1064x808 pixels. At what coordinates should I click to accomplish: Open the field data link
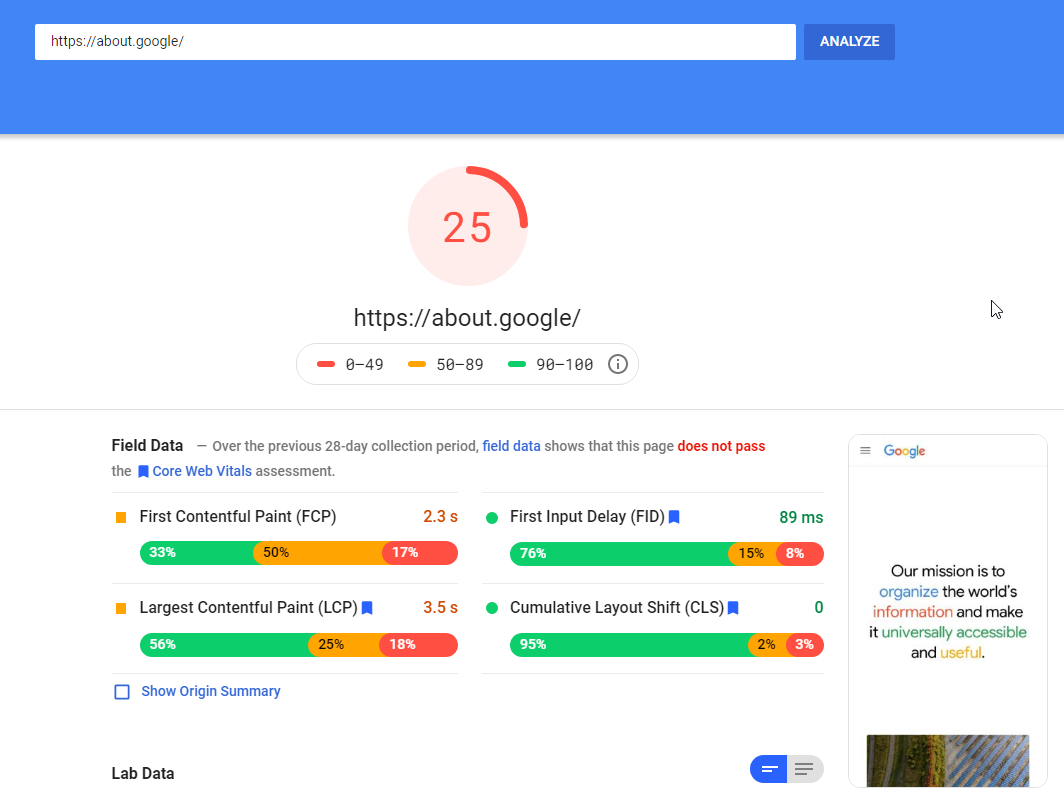click(511, 446)
